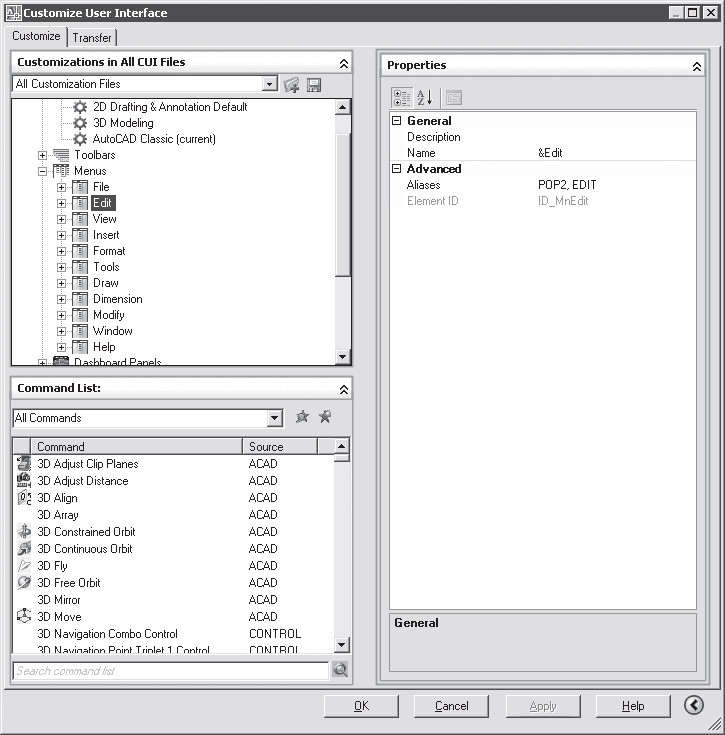This screenshot has height=735, width=725.
Task: Switch to the Transfer tab
Action: [92, 38]
